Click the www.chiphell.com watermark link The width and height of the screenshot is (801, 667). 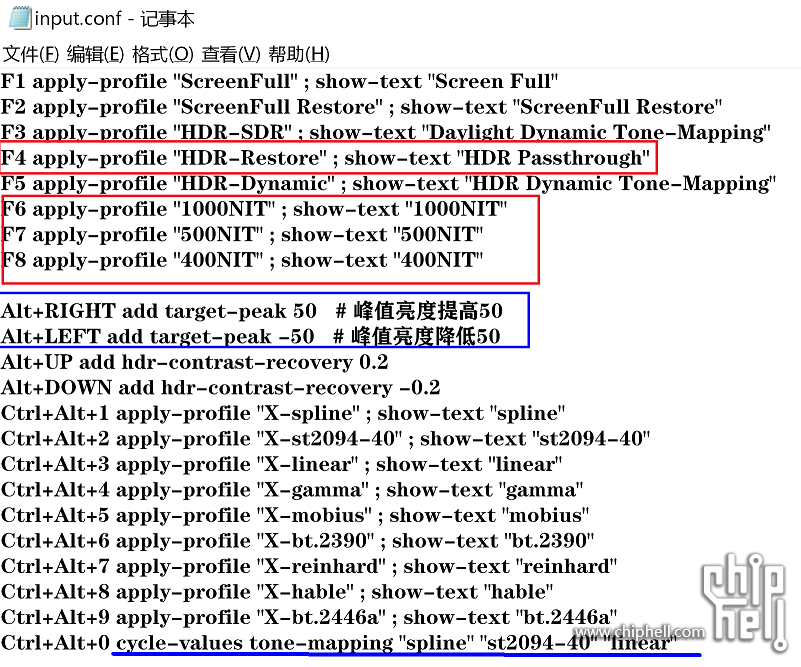[638, 632]
